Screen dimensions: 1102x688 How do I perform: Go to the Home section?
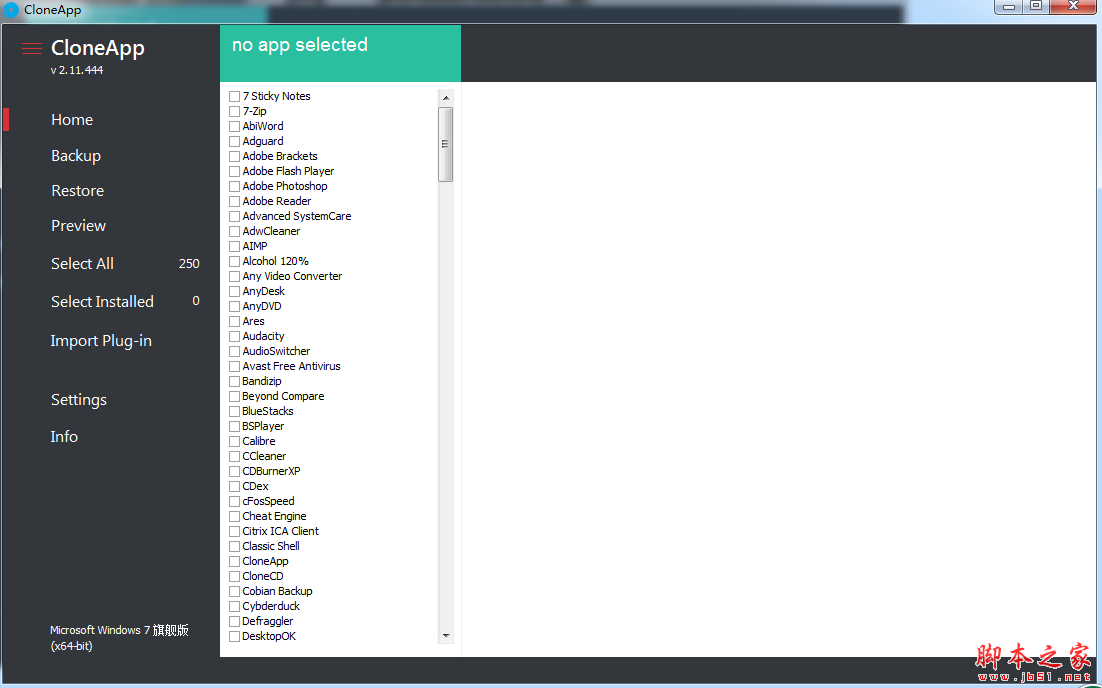tap(72, 119)
